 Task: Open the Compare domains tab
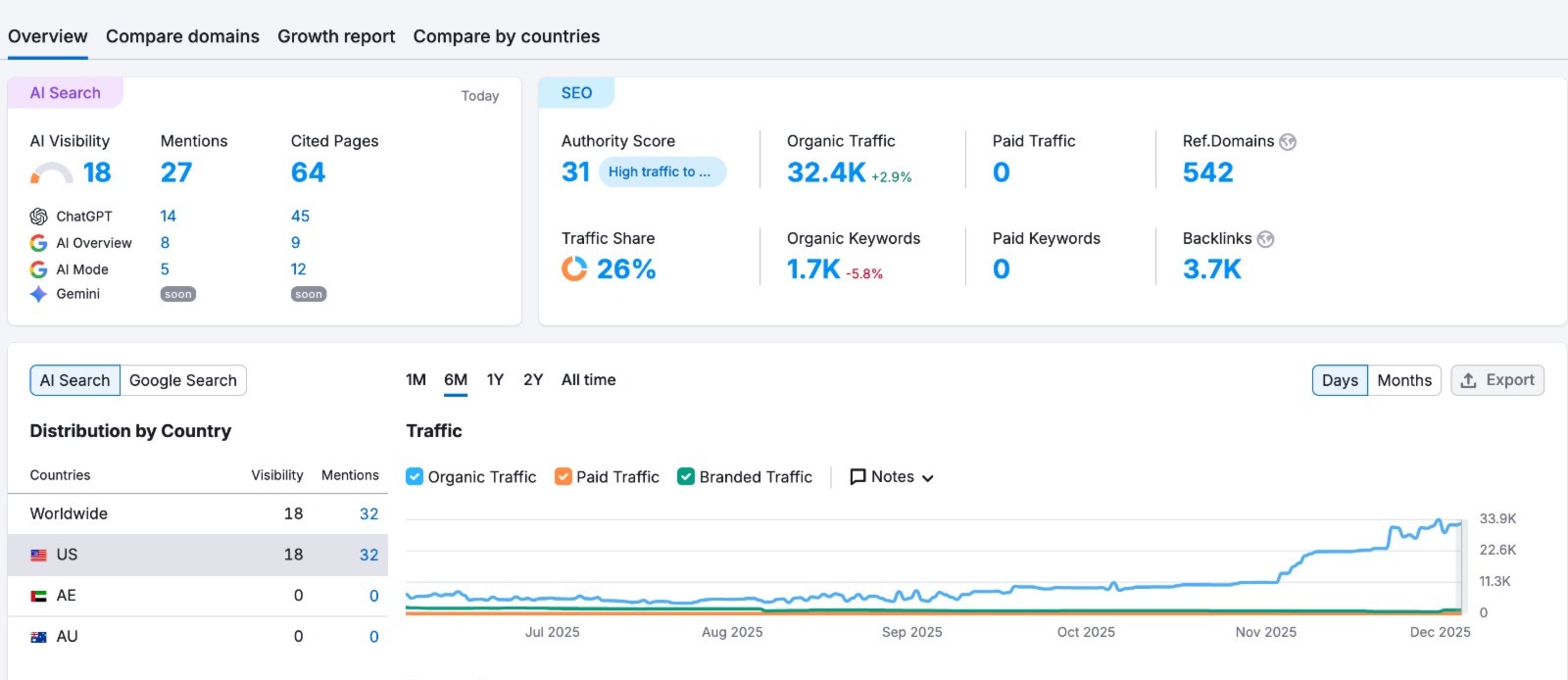[182, 36]
